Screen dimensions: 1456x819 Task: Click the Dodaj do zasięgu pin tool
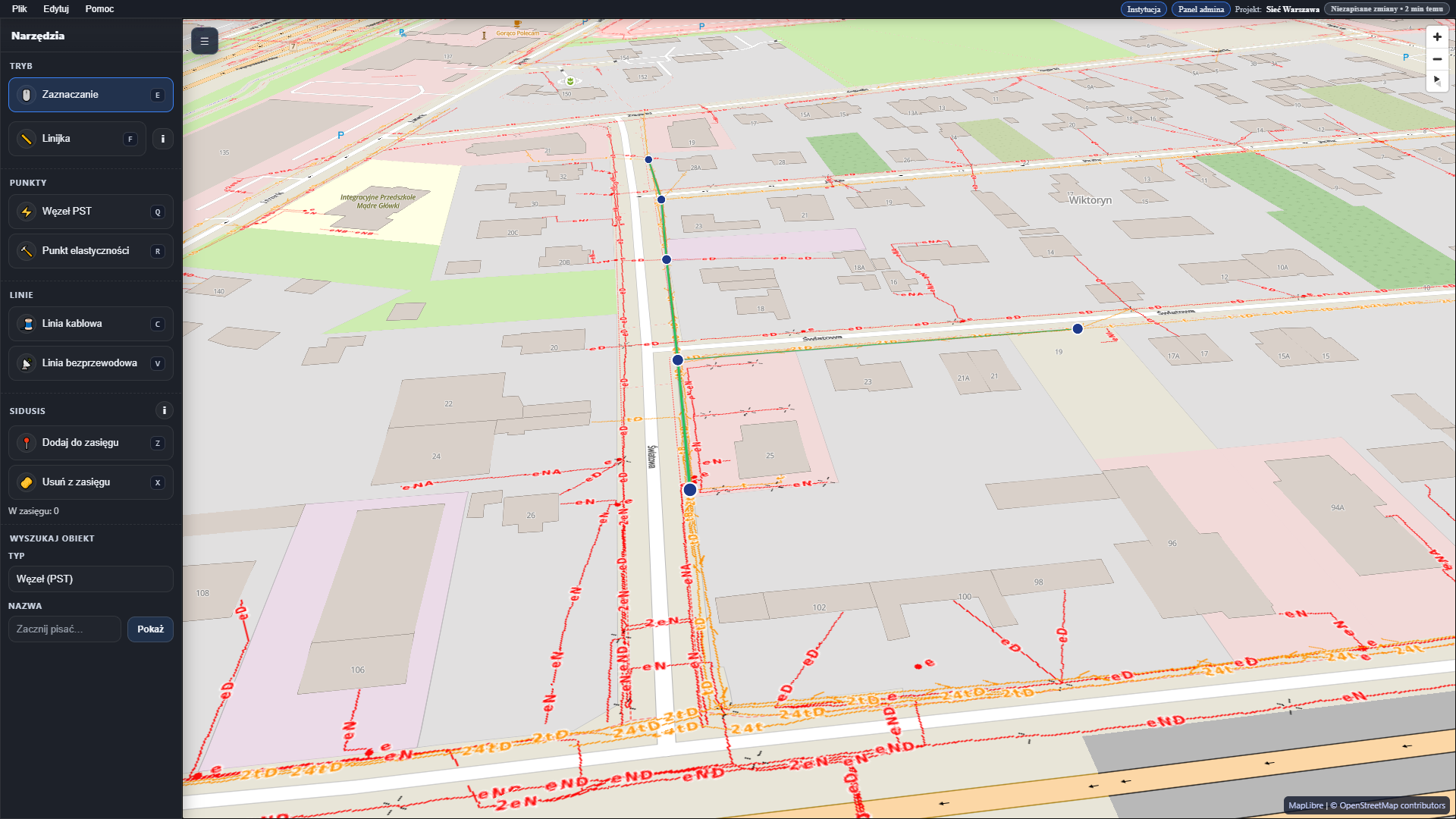tap(90, 443)
